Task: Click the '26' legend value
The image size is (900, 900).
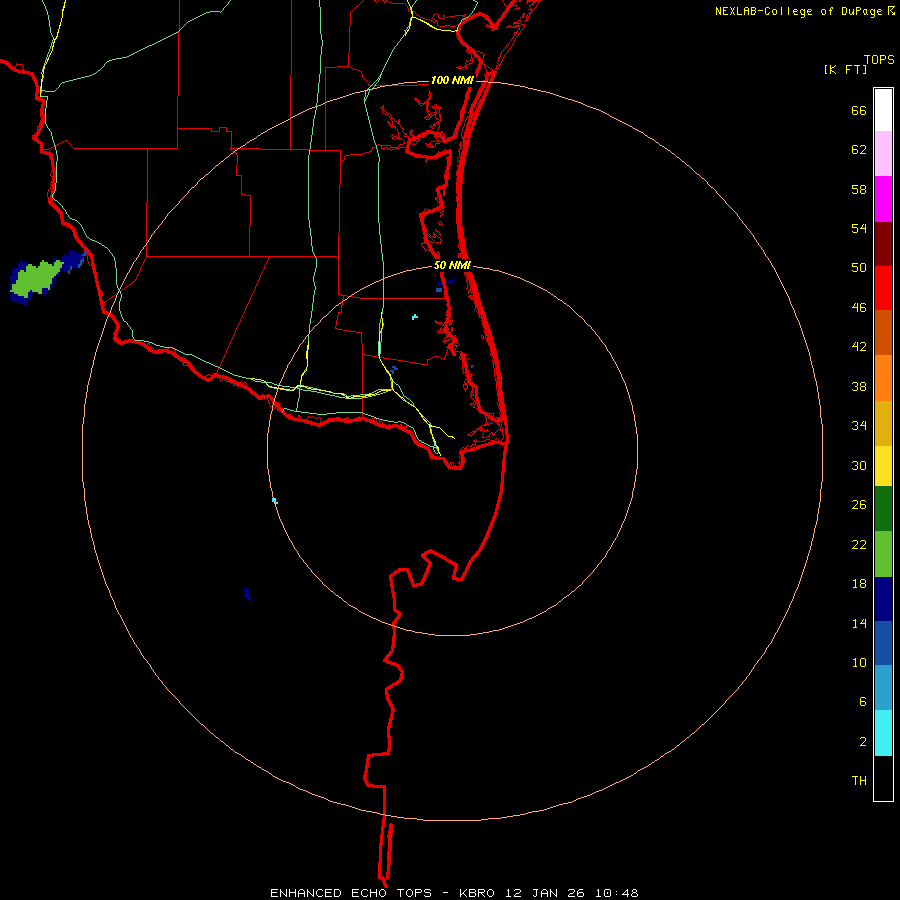Action: pos(859,505)
